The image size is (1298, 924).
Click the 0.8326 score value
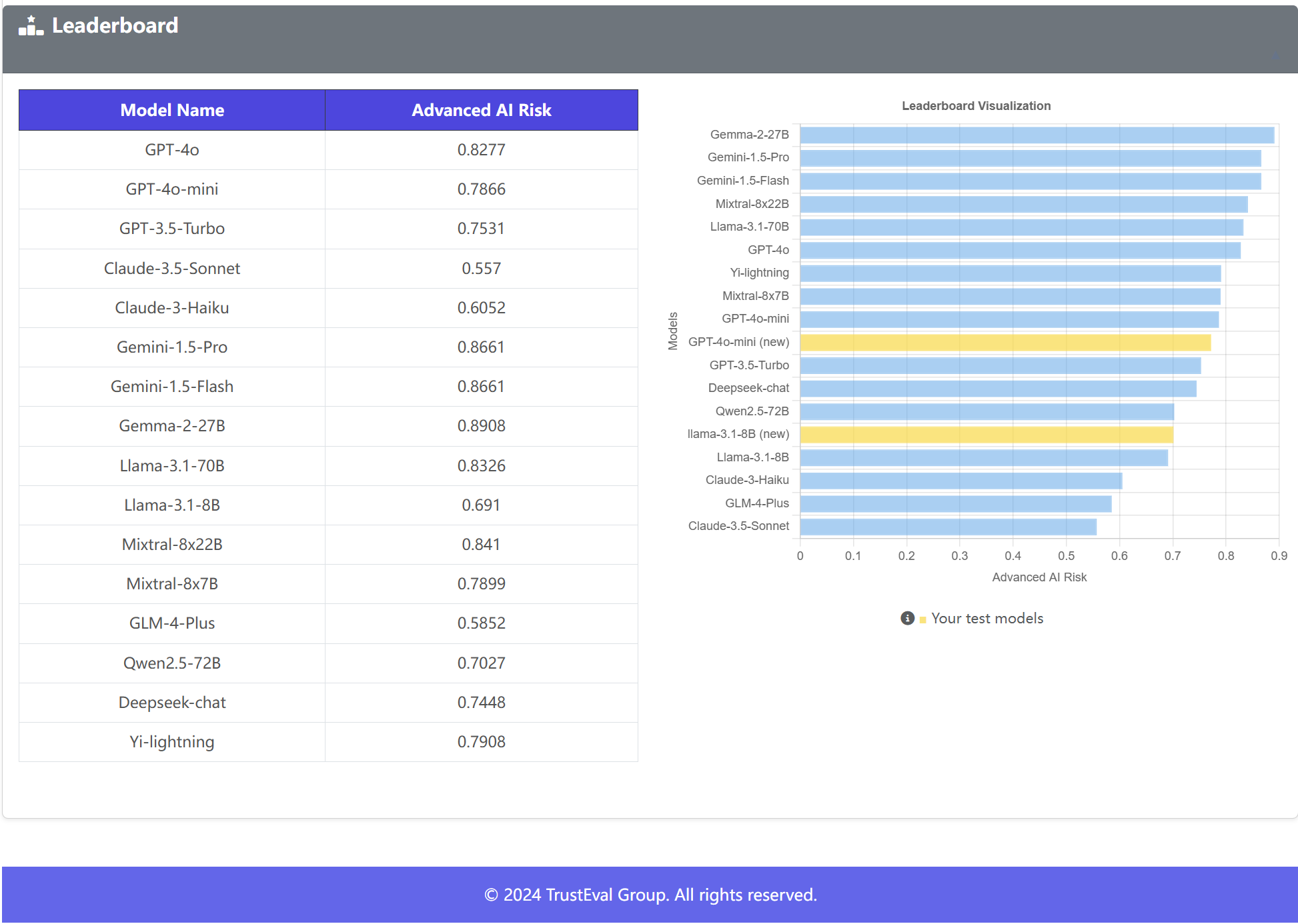coord(482,465)
